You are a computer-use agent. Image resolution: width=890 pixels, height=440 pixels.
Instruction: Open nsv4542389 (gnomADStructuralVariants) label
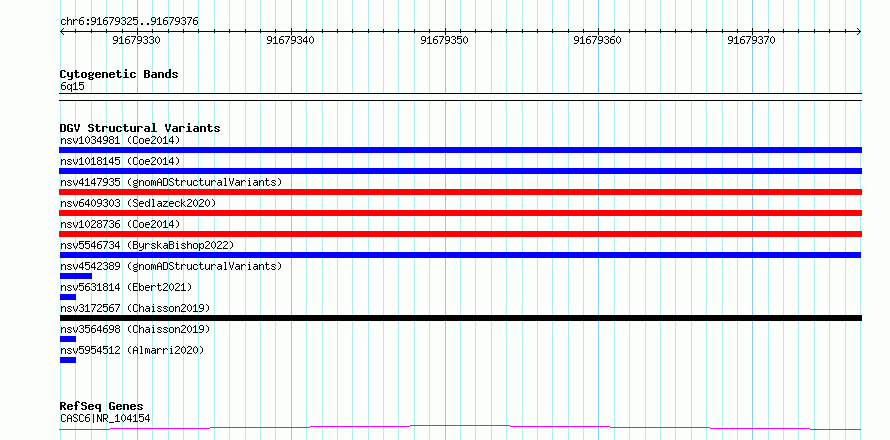[171, 266]
